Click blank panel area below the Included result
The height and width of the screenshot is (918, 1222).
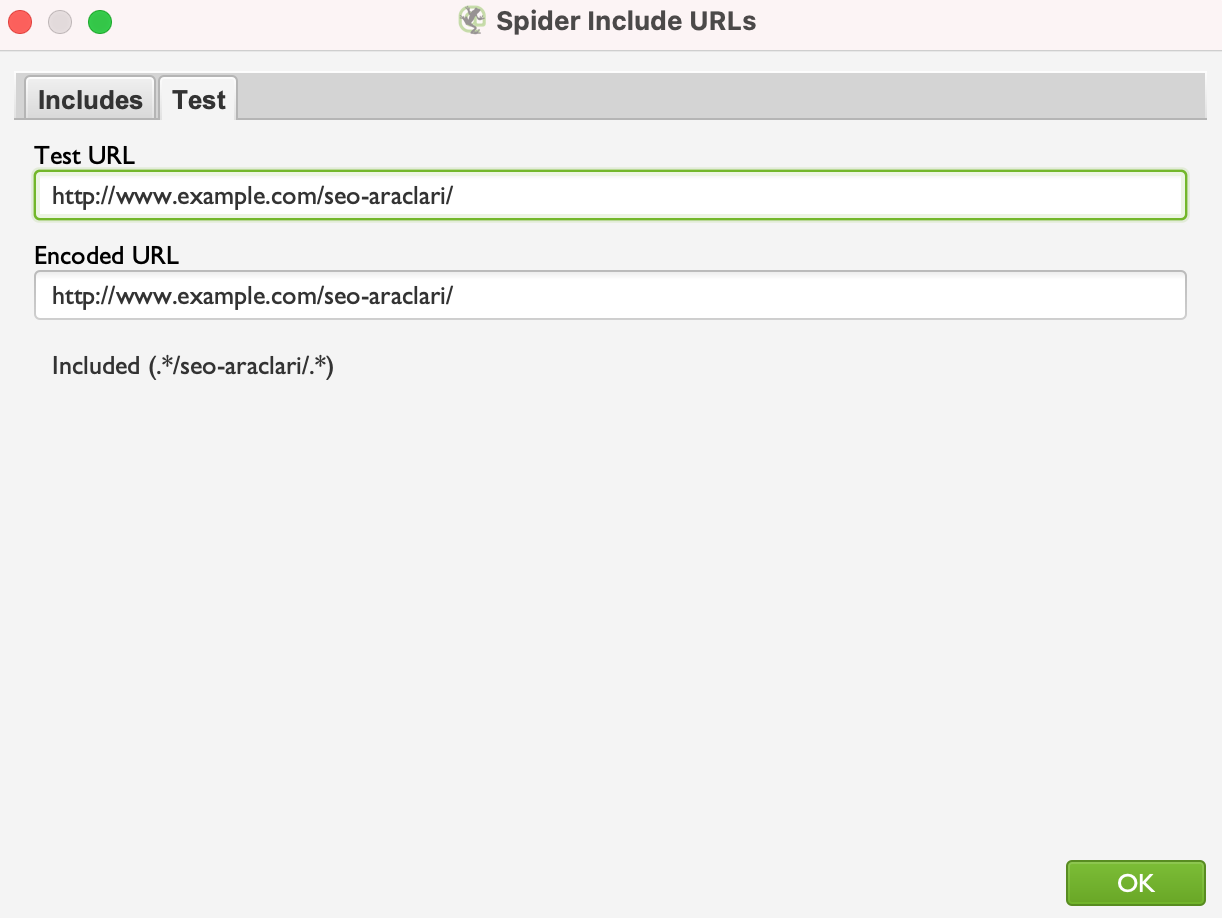point(610,610)
